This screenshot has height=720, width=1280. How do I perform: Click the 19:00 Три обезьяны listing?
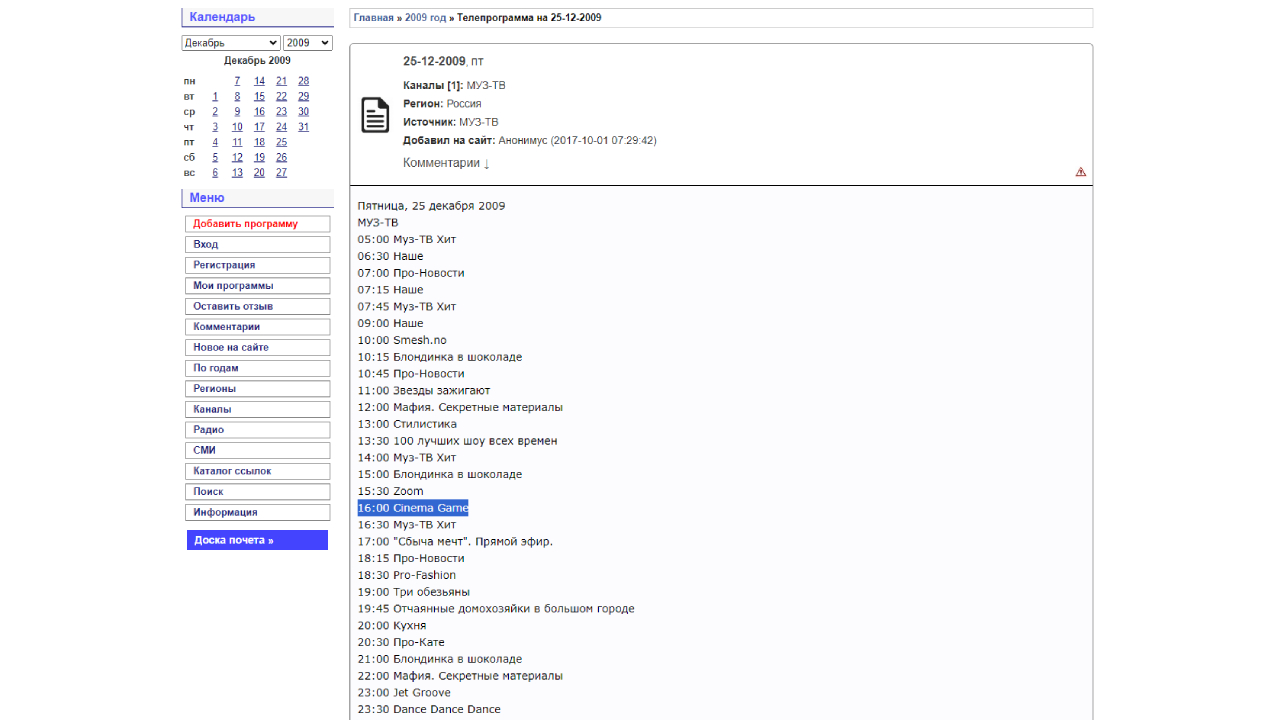[414, 592]
